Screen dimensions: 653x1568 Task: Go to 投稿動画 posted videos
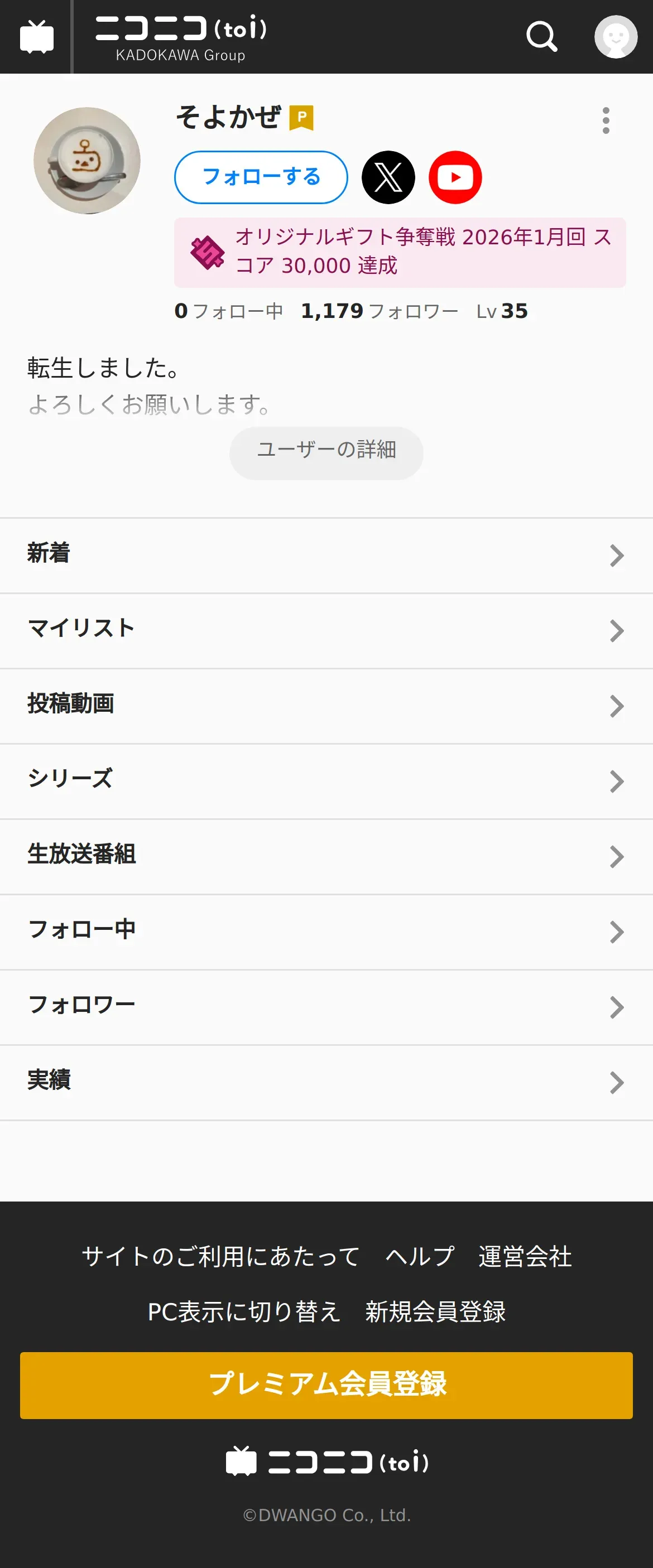(x=326, y=705)
